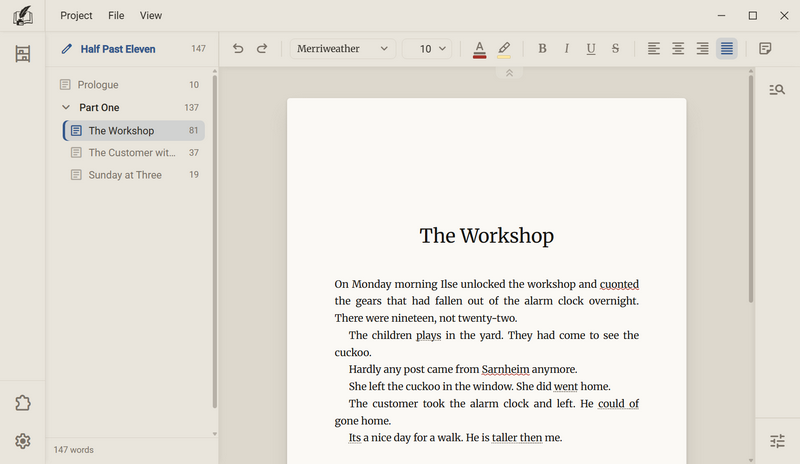Open the adjustment sliders icon at bottom right
800x464 pixels.
[x=777, y=441]
